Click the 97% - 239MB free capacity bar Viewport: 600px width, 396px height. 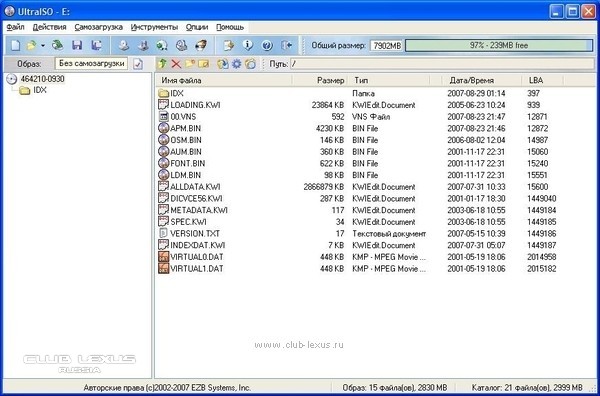pos(499,46)
